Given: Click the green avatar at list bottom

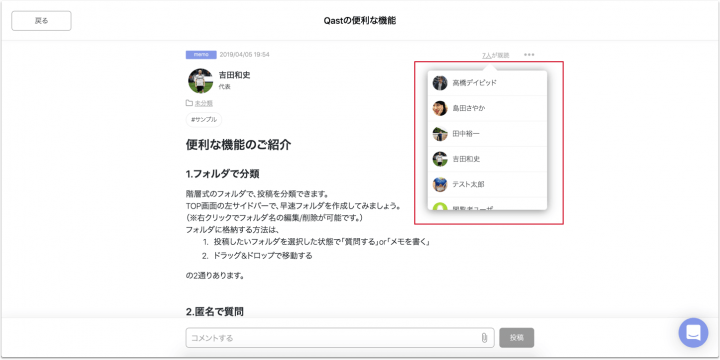Looking at the screenshot, I should (x=440, y=206).
